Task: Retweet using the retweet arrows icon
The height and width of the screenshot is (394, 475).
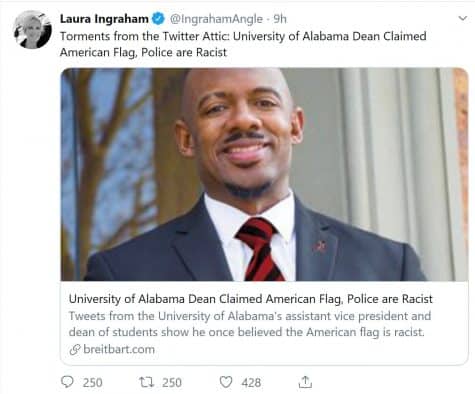Action: pos(146,382)
